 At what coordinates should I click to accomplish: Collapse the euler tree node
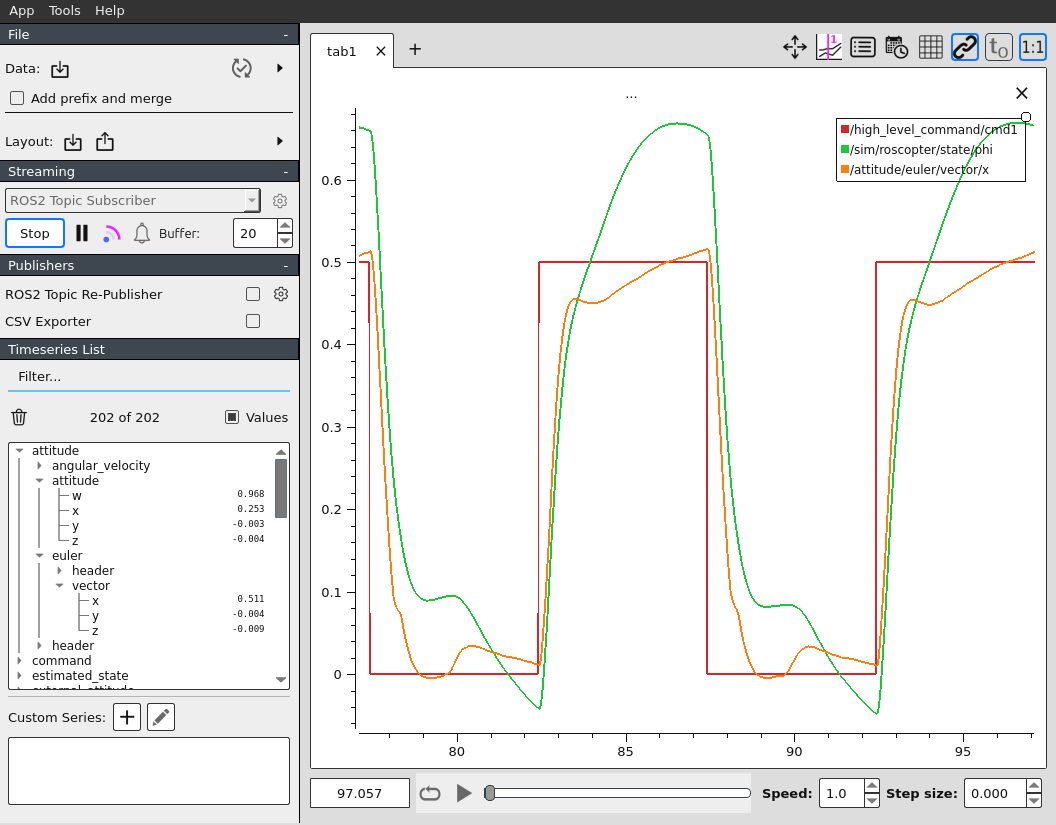click(x=40, y=556)
